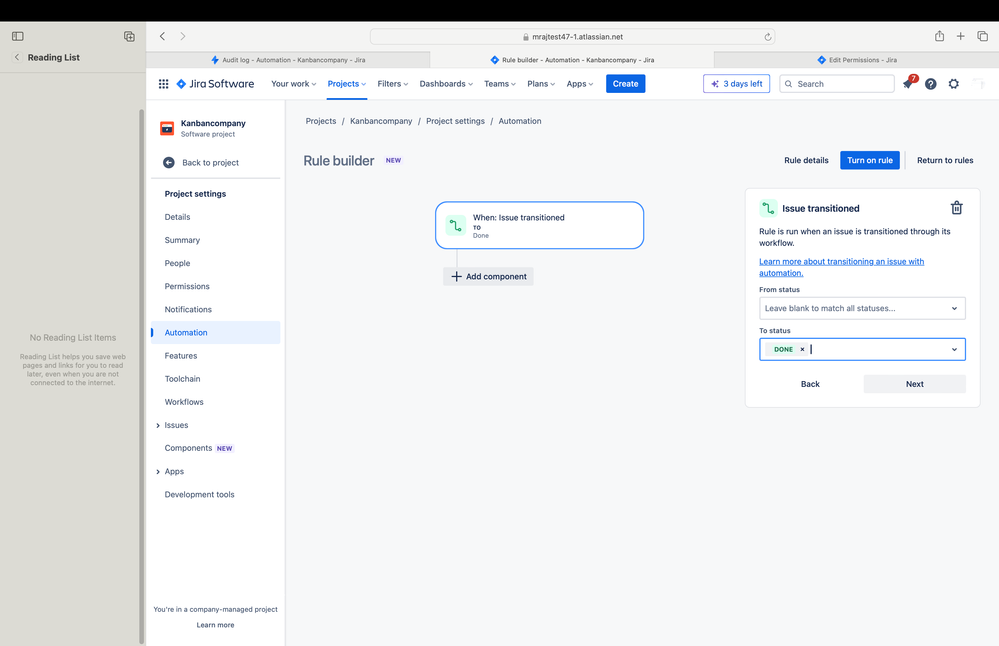
Task: Open the Your work dropdown menu
Action: tap(294, 83)
